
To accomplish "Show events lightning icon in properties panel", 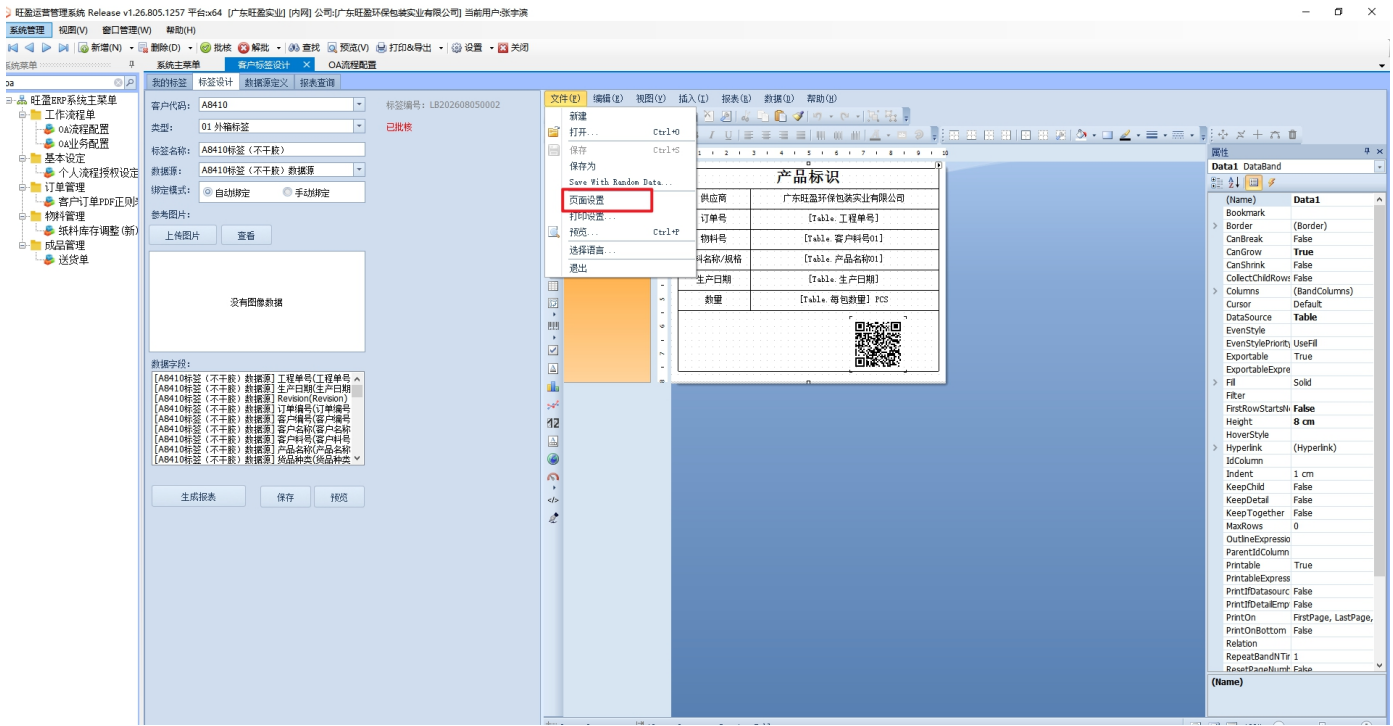I will [1271, 182].
